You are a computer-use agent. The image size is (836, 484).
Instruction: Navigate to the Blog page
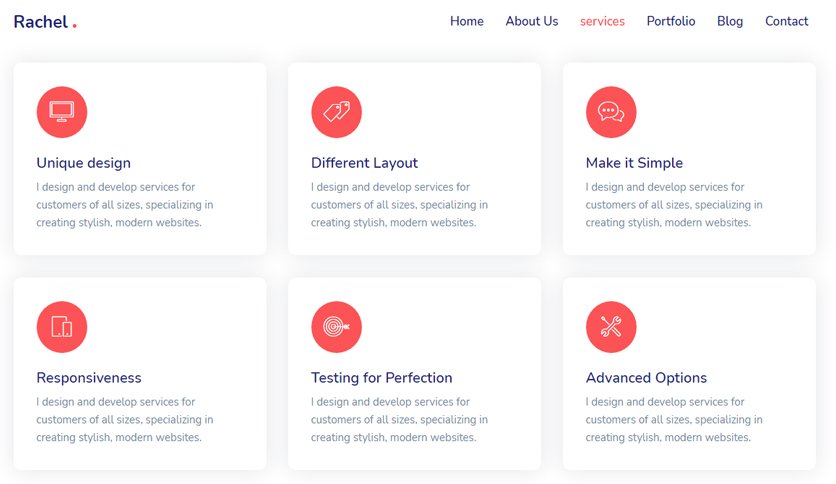730,21
